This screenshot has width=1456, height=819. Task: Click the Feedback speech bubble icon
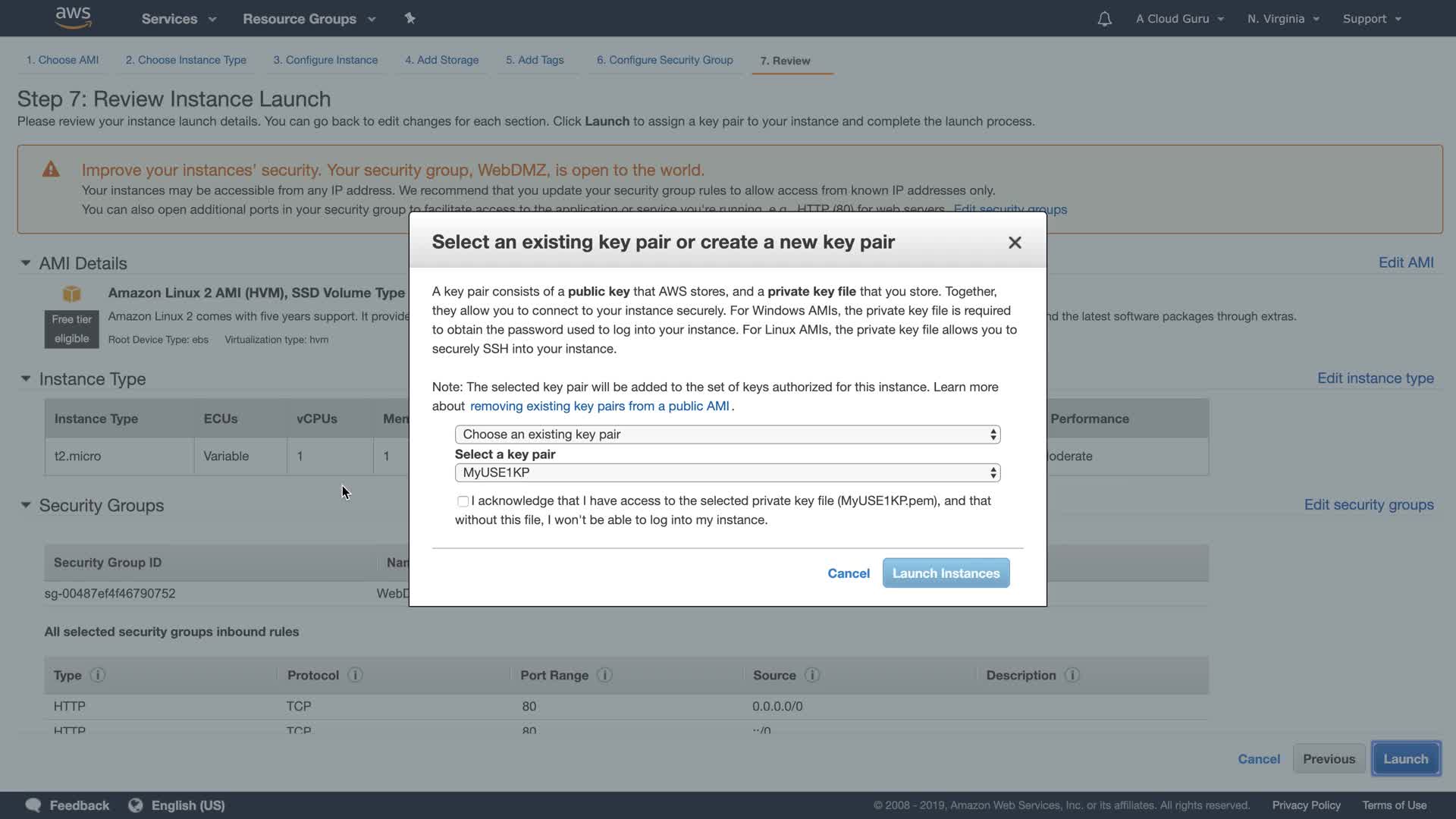(33, 805)
